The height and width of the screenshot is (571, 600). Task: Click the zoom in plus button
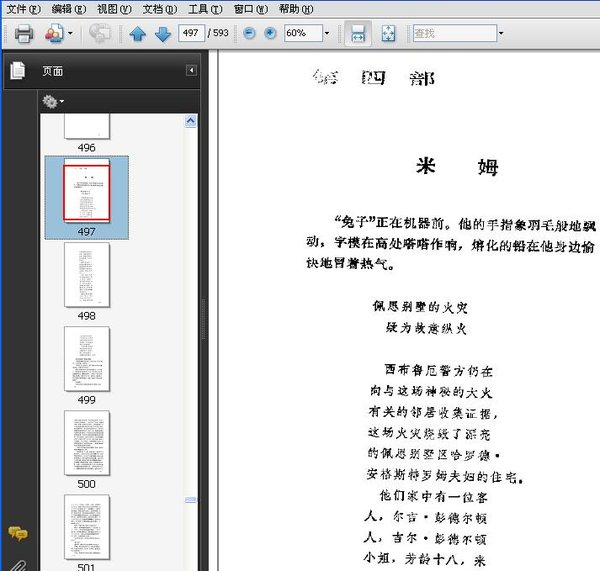[x=269, y=33]
